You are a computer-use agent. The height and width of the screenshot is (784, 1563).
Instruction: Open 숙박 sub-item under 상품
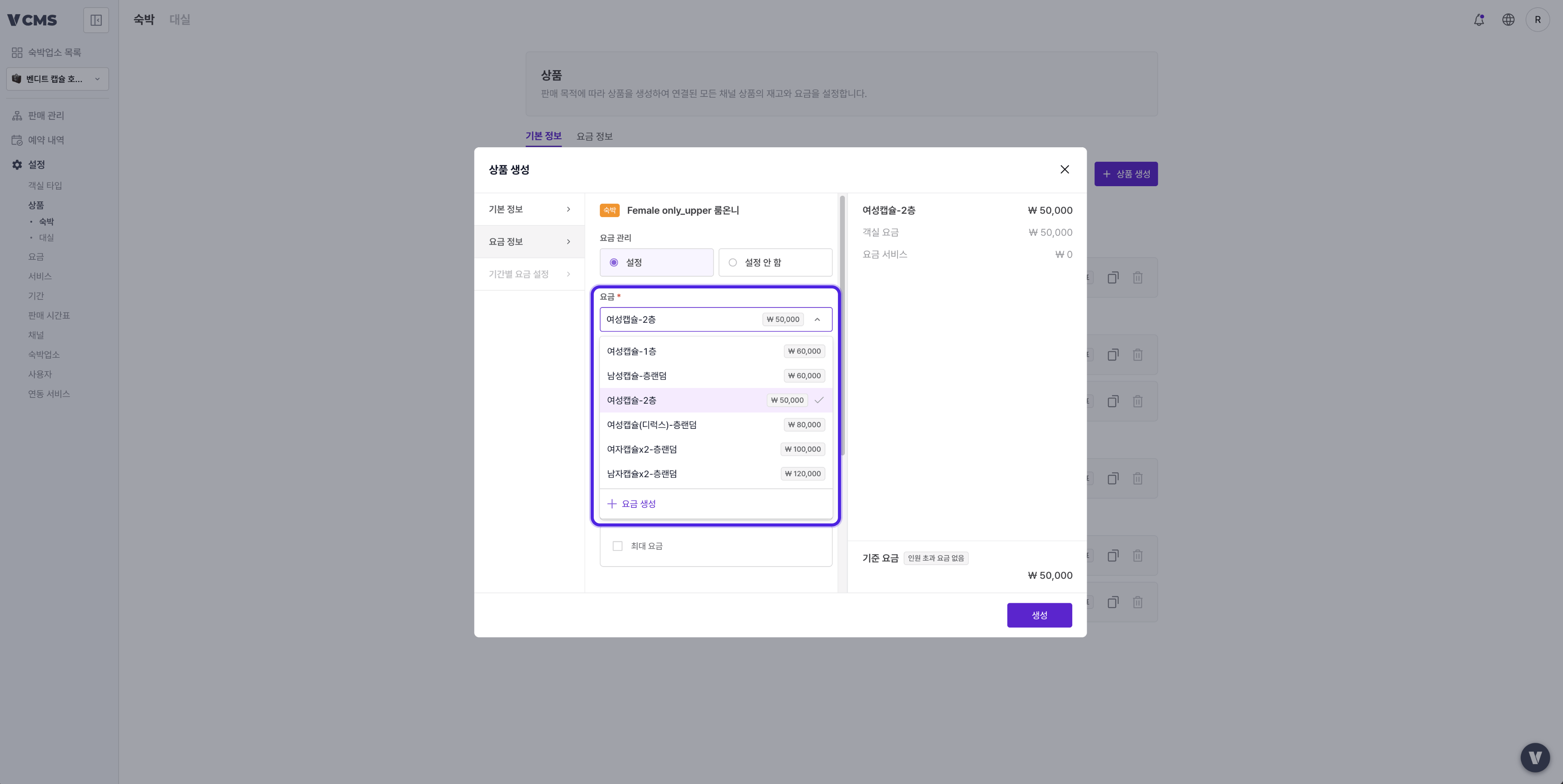click(47, 222)
